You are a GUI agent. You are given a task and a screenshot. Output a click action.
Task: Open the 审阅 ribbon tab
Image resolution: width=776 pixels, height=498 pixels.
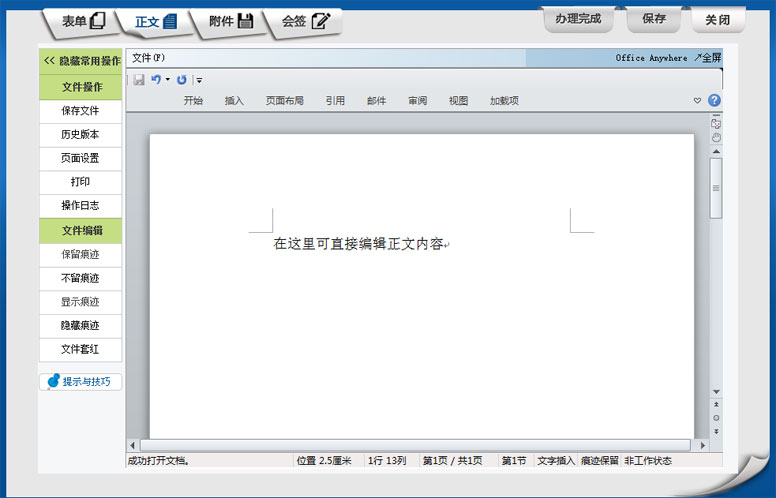[417, 100]
